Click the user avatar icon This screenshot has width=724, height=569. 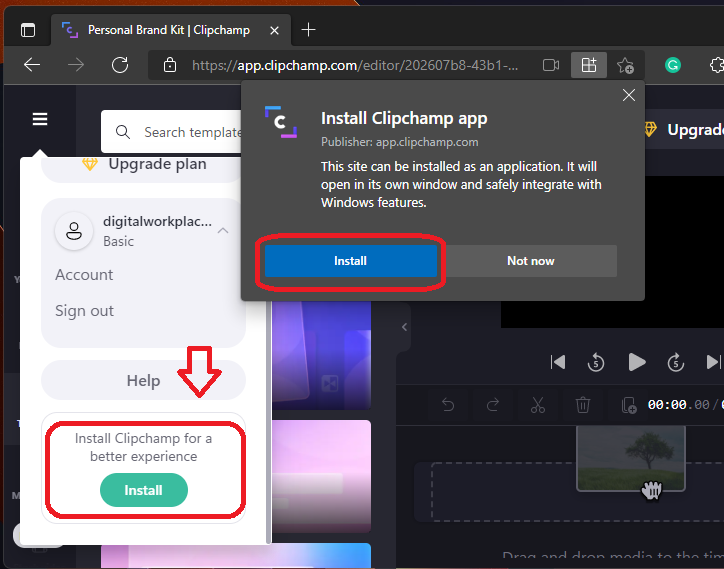(74, 231)
